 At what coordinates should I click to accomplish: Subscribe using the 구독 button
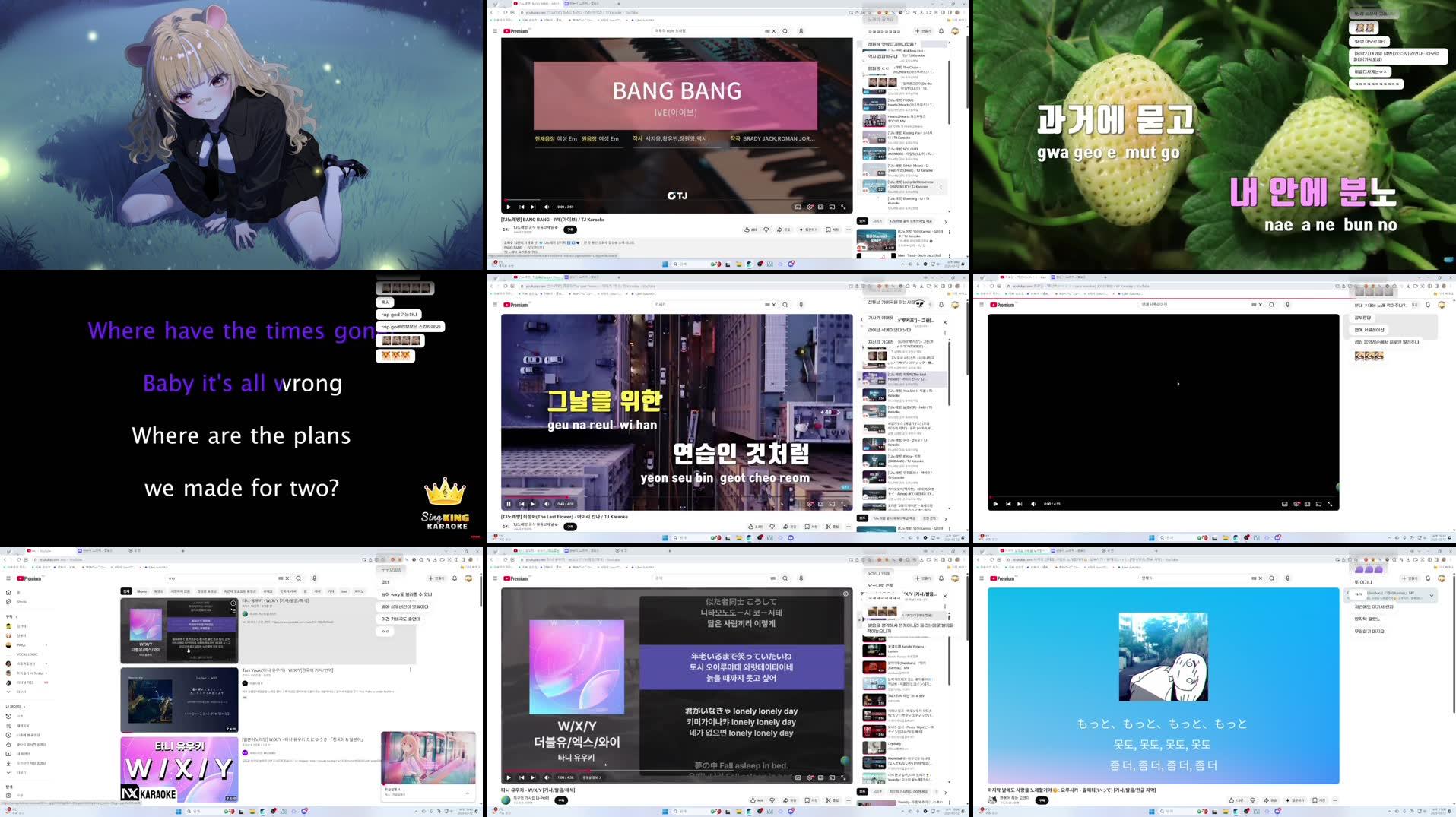pyautogui.click(x=569, y=230)
